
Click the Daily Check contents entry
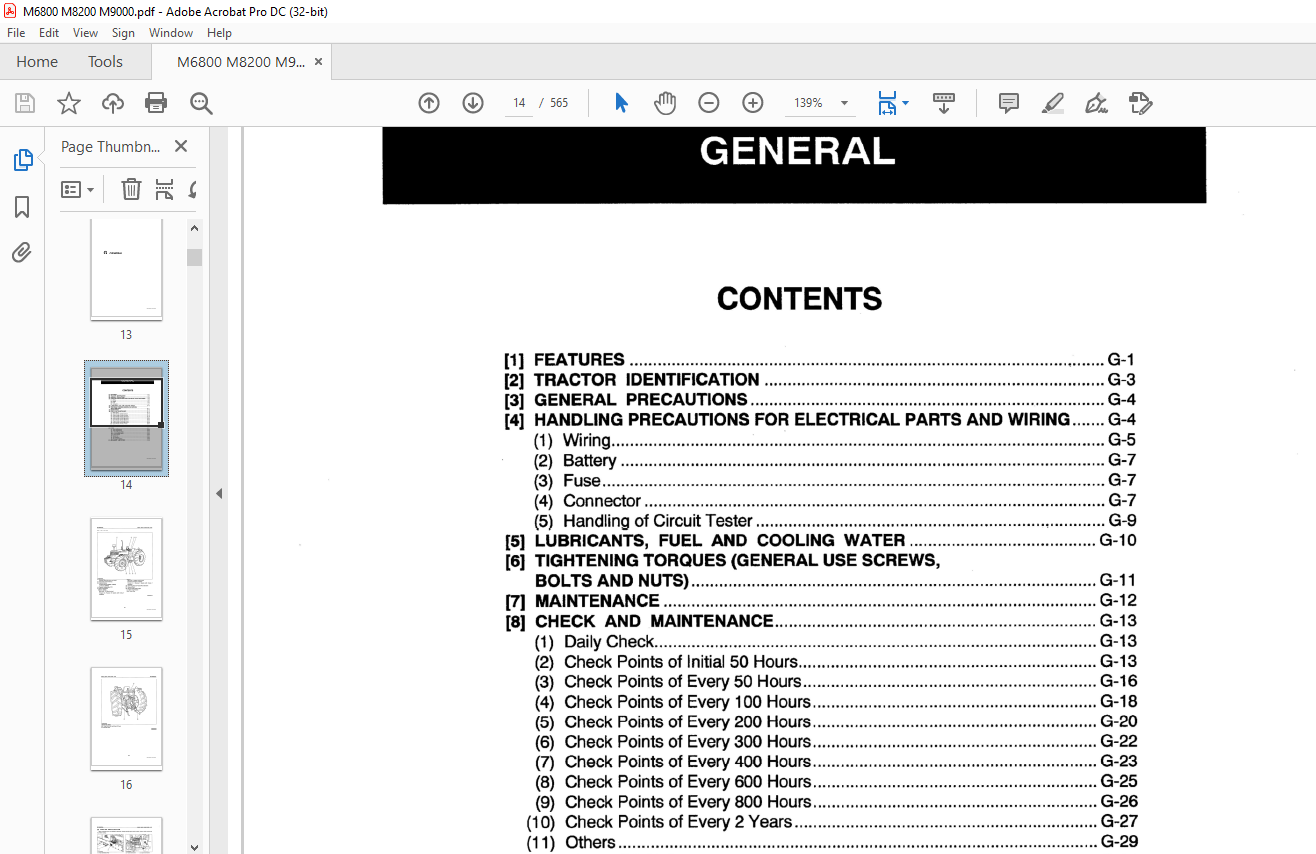pos(835,642)
